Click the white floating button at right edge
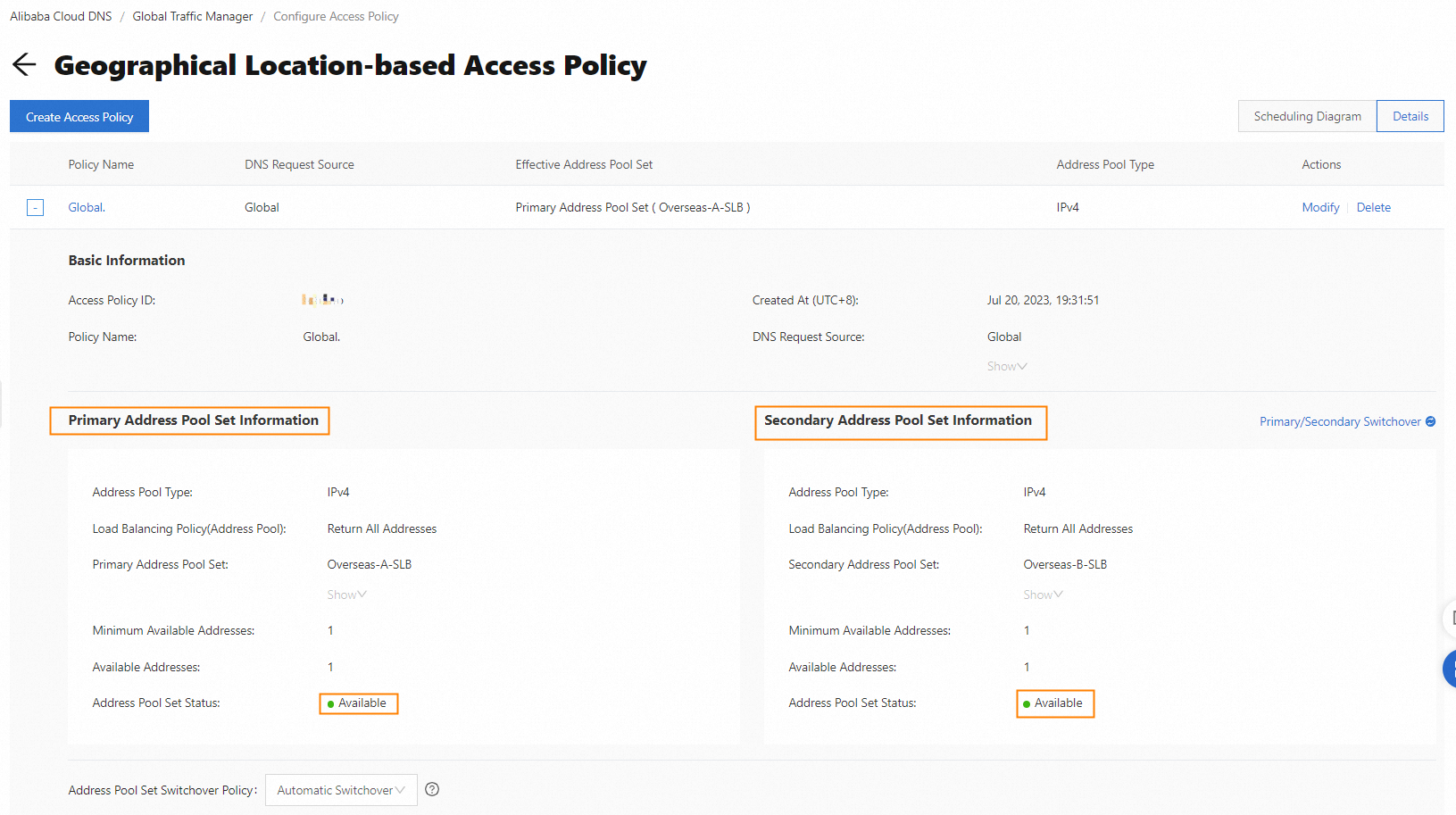 tap(1450, 618)
